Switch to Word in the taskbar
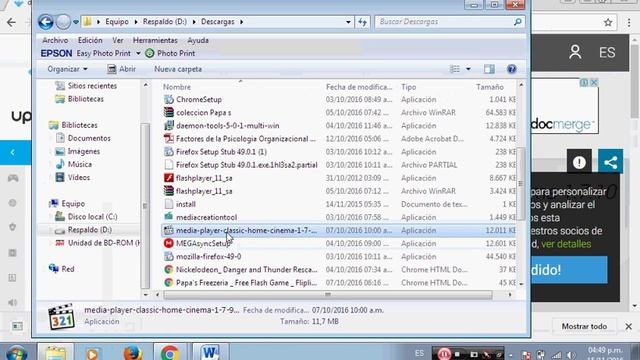 click(x=209, y=352)
